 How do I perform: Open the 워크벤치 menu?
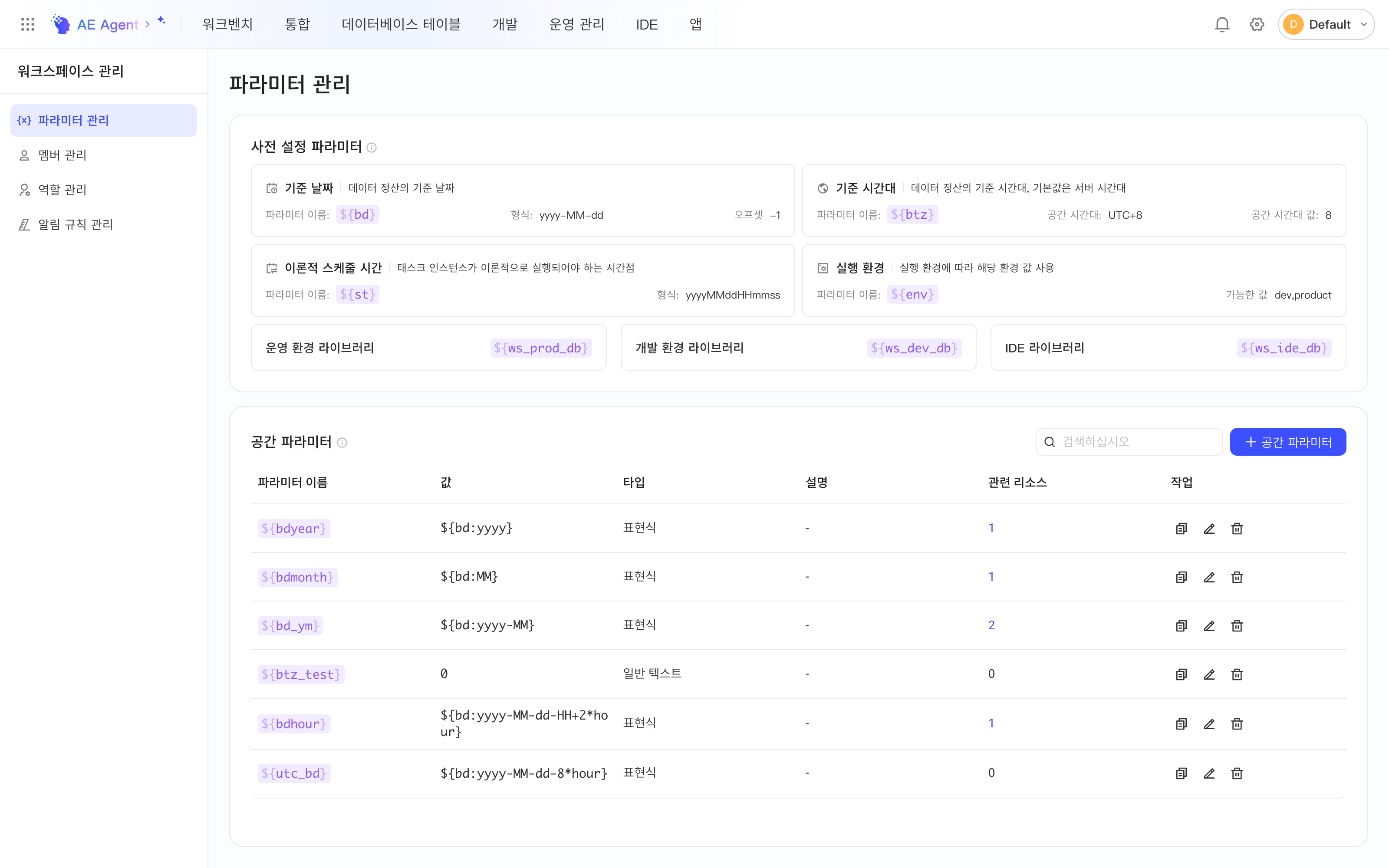[227, 24]
